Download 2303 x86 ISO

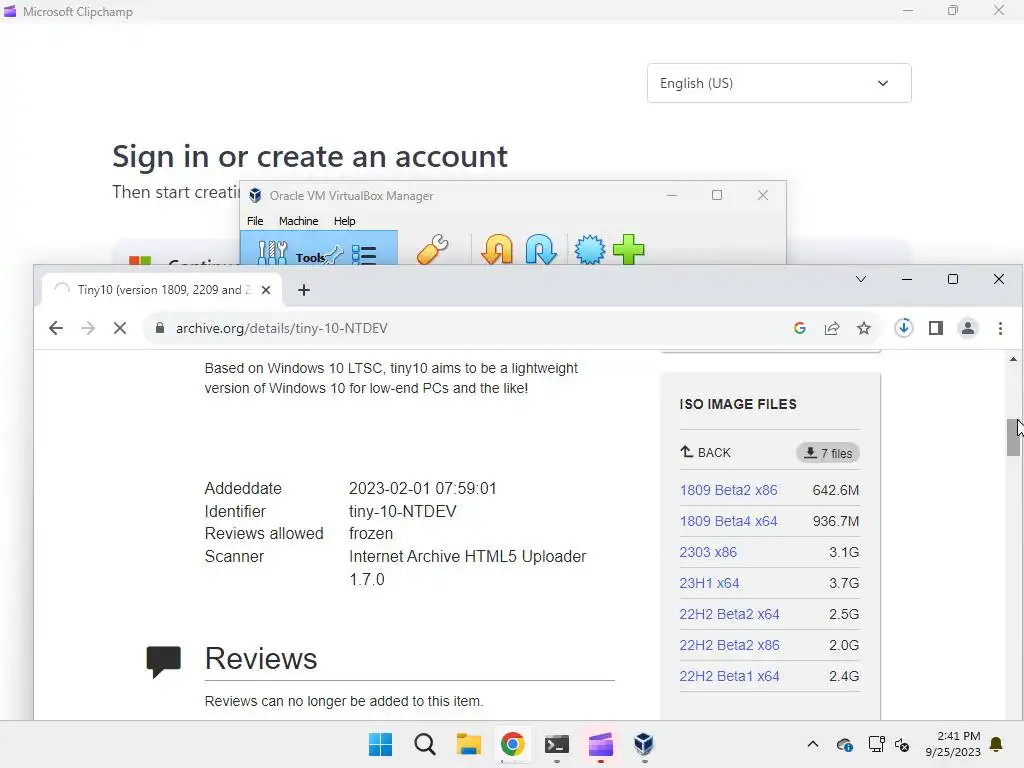coord(708,552)
